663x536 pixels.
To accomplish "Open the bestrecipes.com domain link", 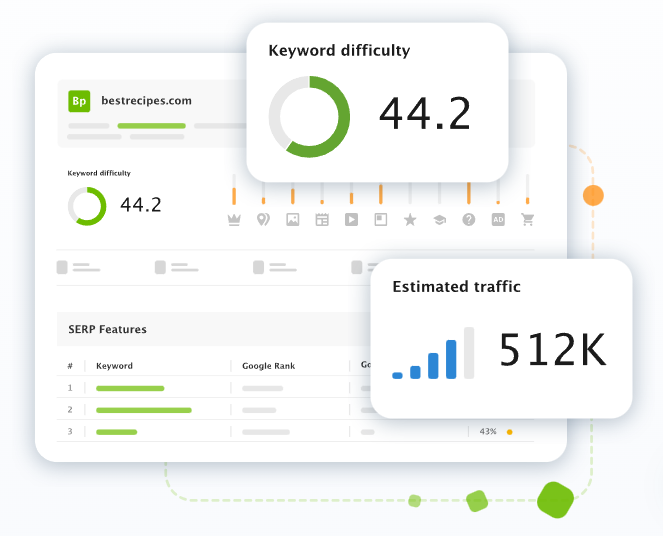I will pos(146,101).
